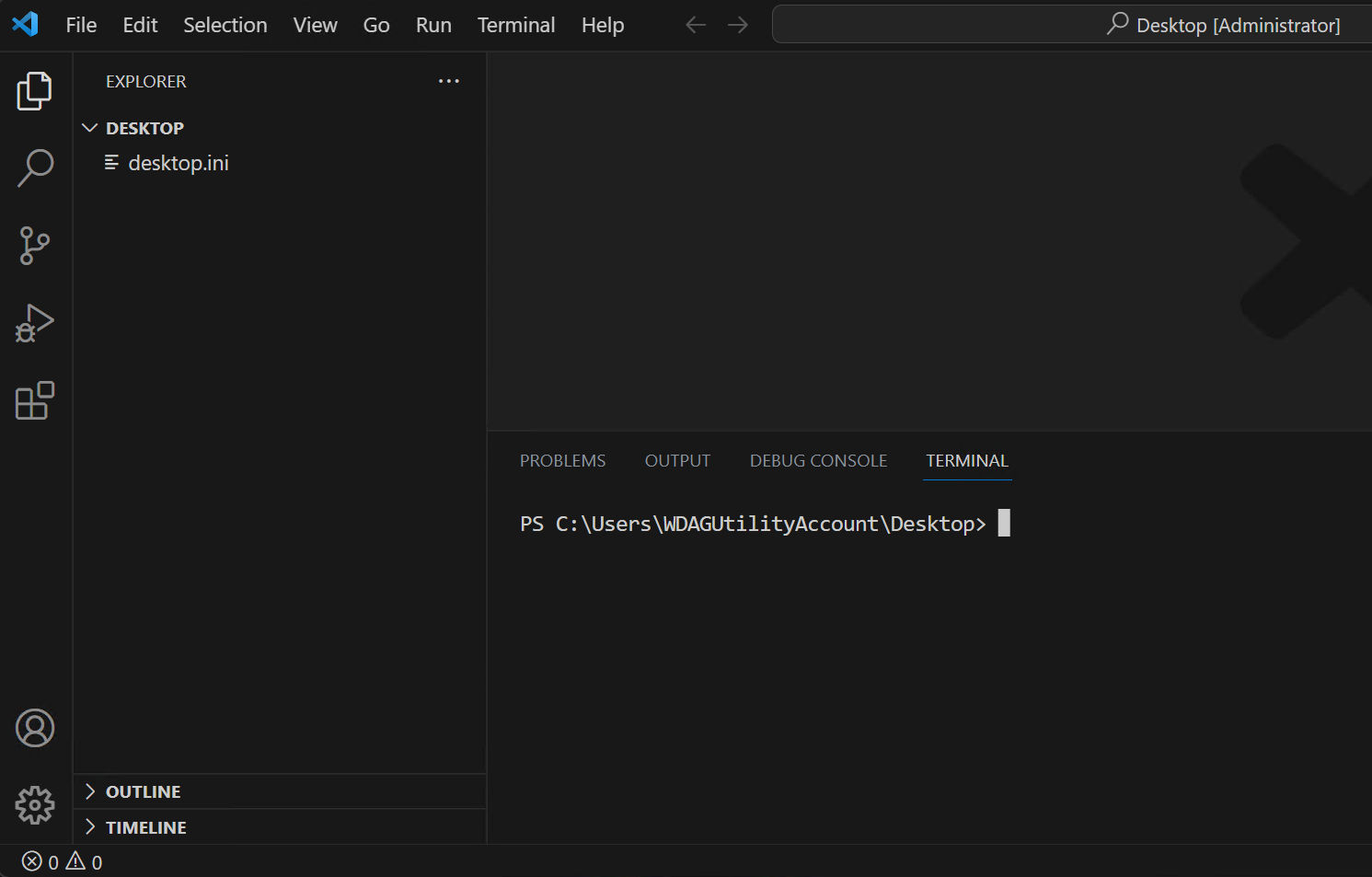Click the Accounts icon in the activity bar
The image size is (1372, 877).
pyautogui.click(x=35, y=727)
